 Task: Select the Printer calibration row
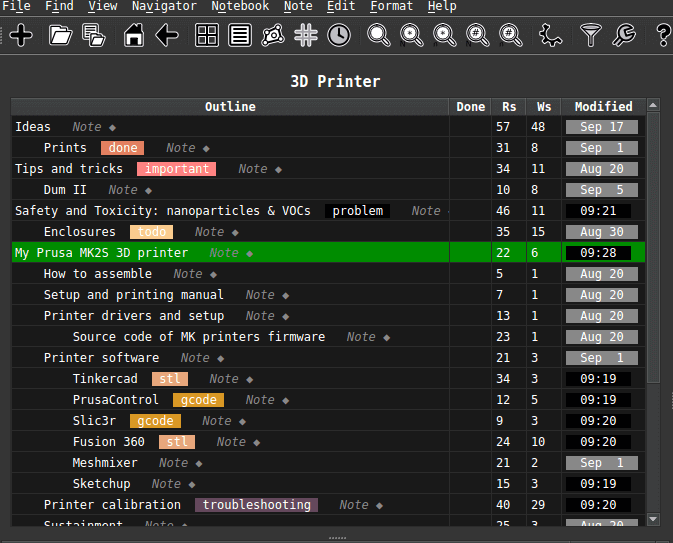[x=328, y=505]
